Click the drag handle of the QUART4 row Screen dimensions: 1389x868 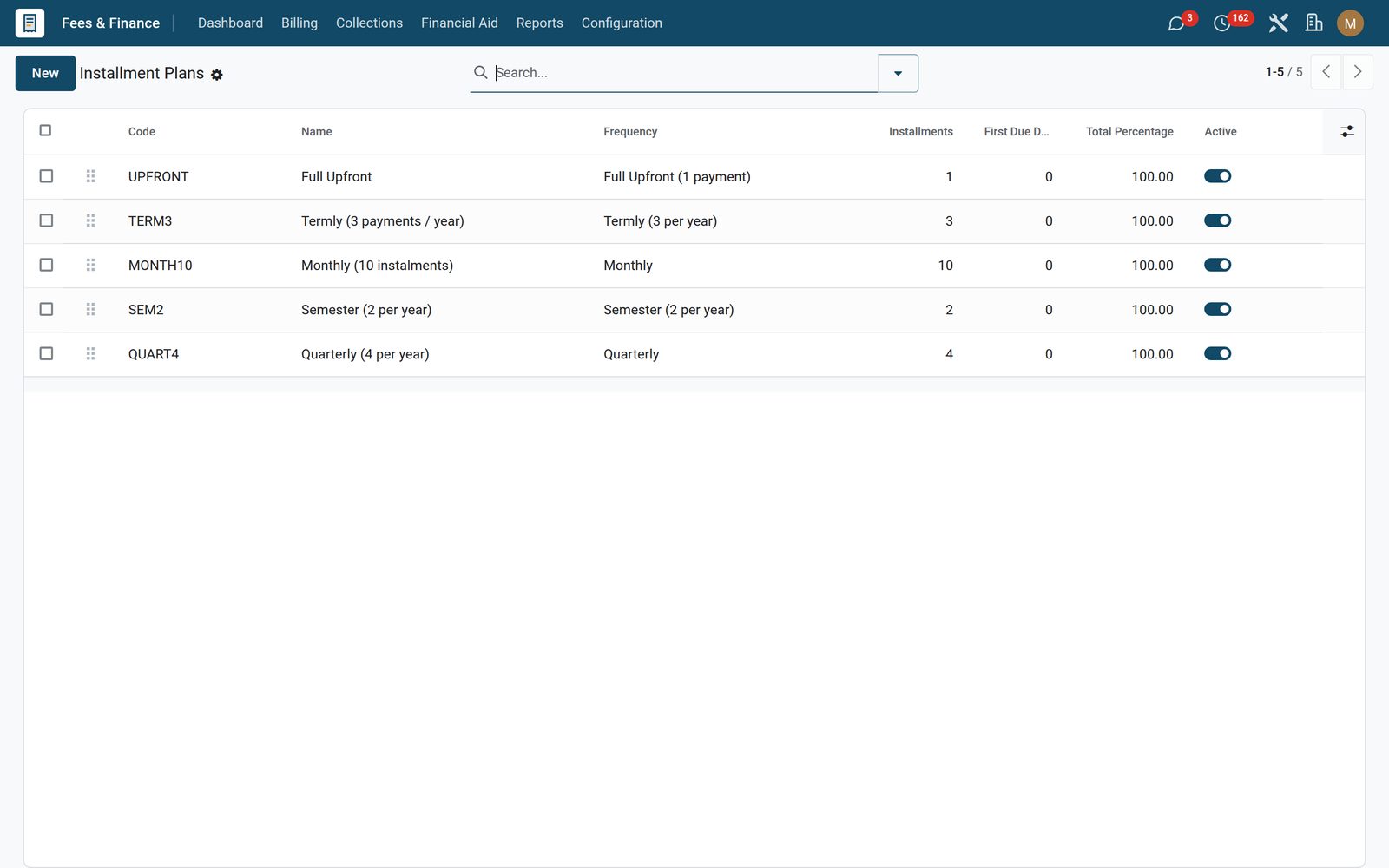(90, 353)
